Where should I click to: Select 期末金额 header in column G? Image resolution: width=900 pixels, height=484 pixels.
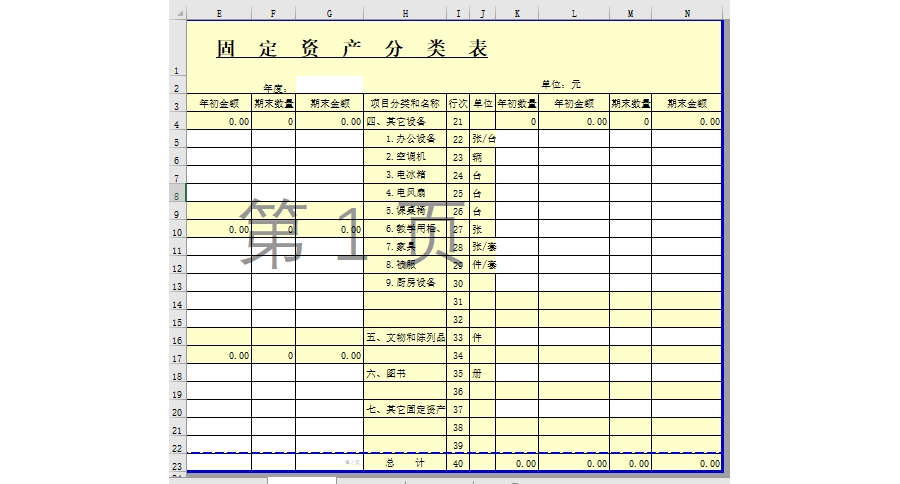329,103
